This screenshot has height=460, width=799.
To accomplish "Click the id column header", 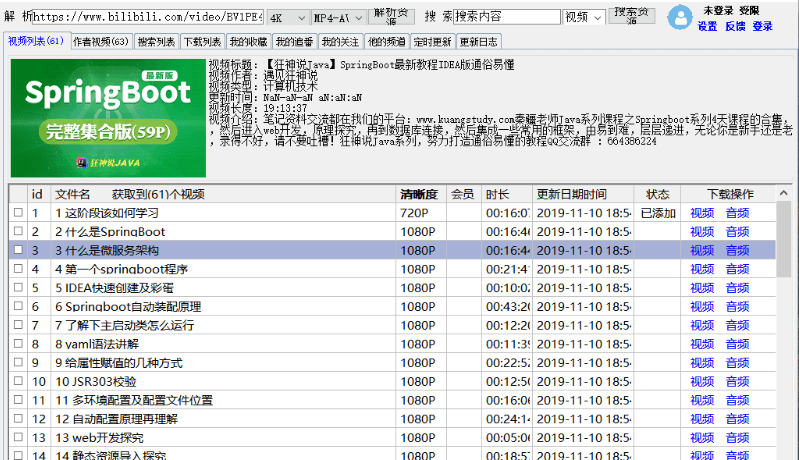I will 39,194.
